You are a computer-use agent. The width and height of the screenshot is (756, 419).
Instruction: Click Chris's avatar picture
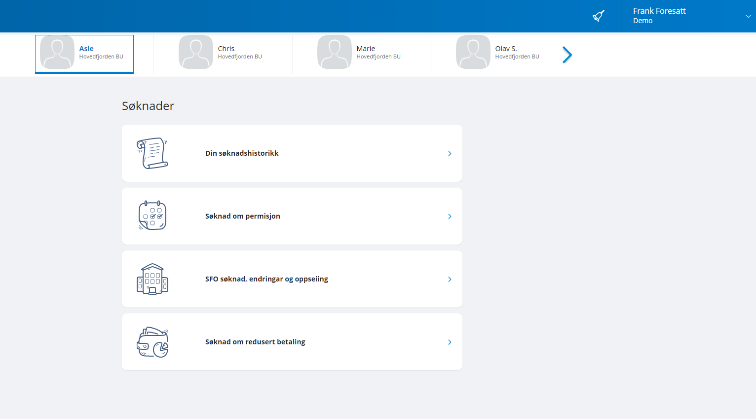196,53
